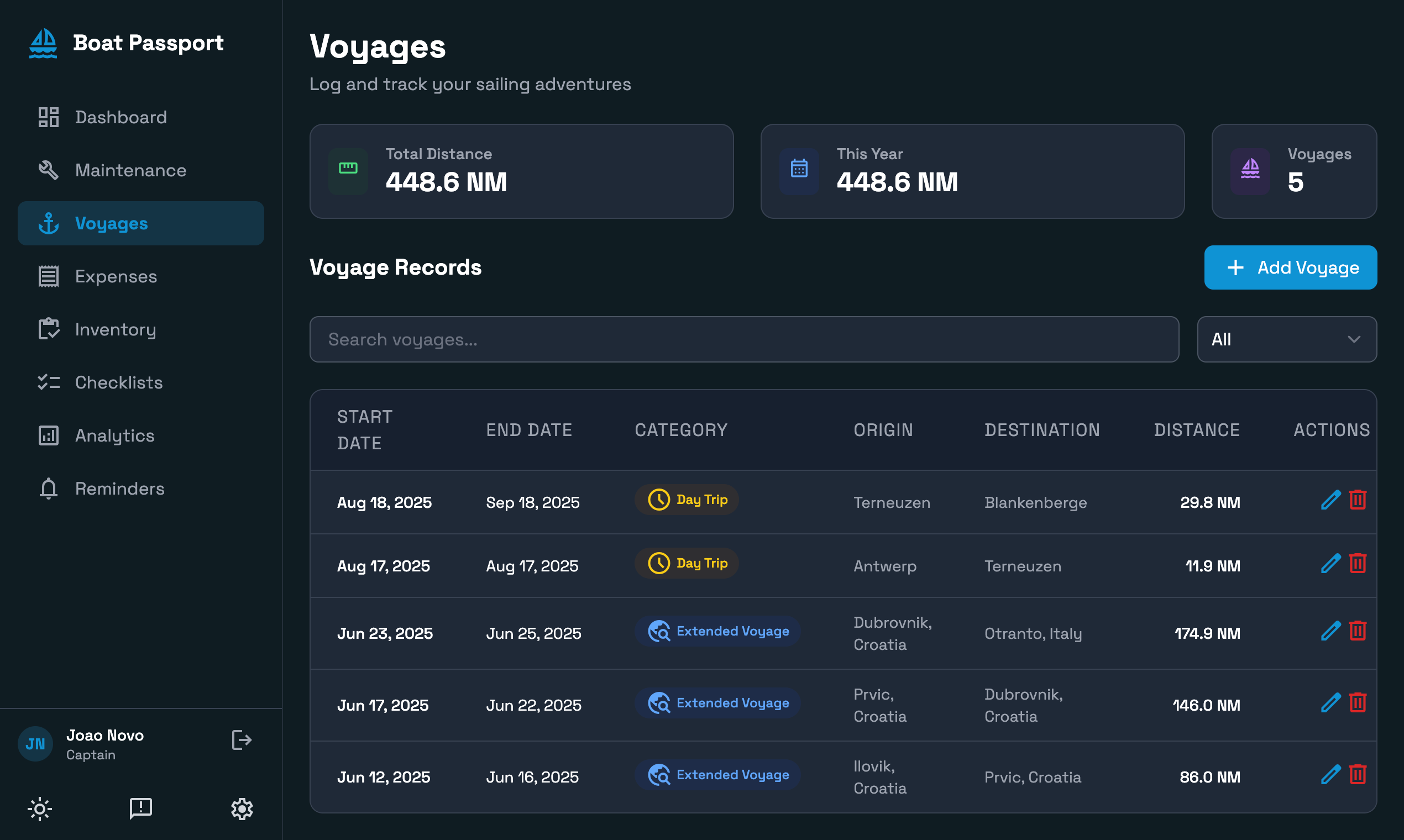Delete the Aug 17, 2025 voyage
This screenshot has height=840, width=1404.
click(x=1358, y=563)
